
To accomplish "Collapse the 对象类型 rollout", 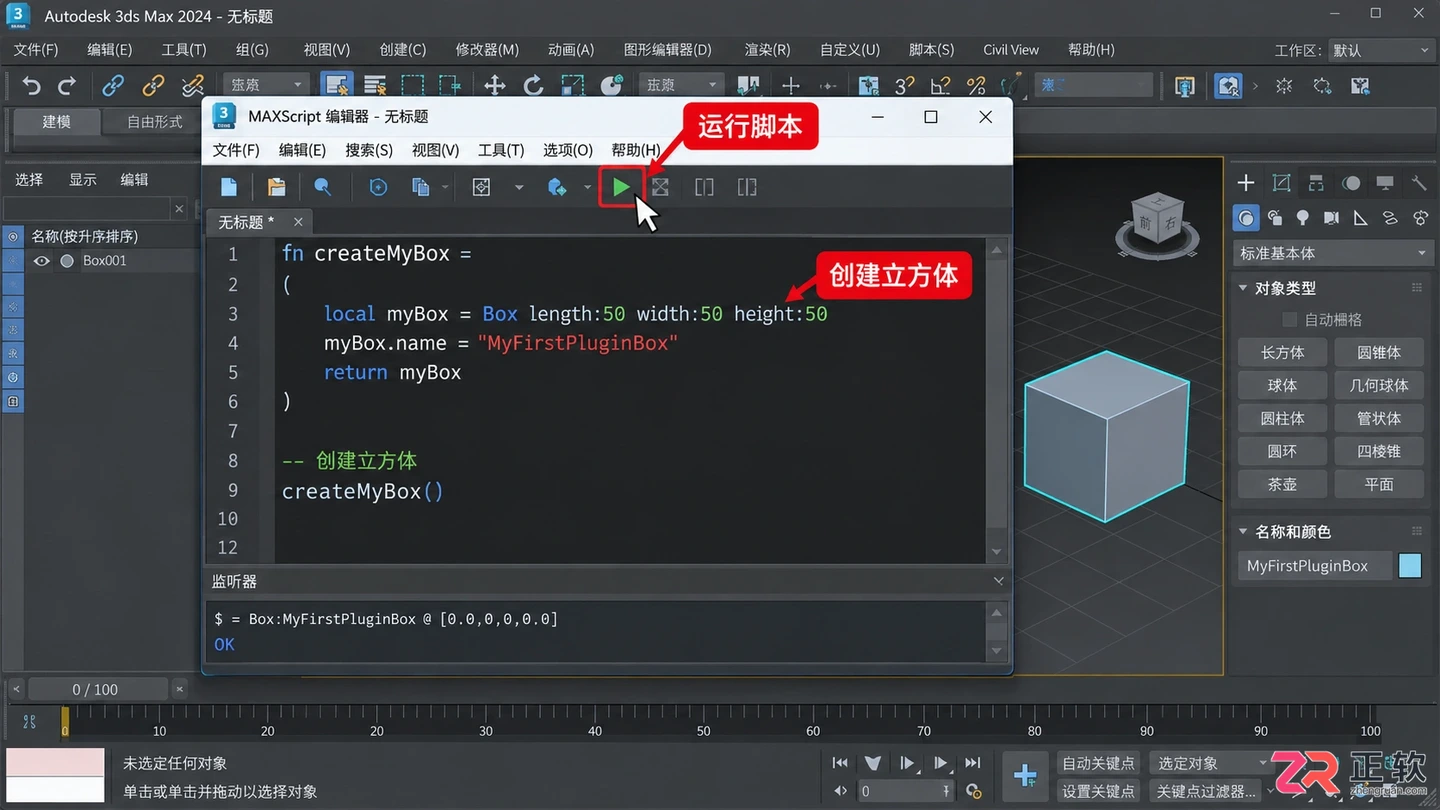I will 1243,288.
